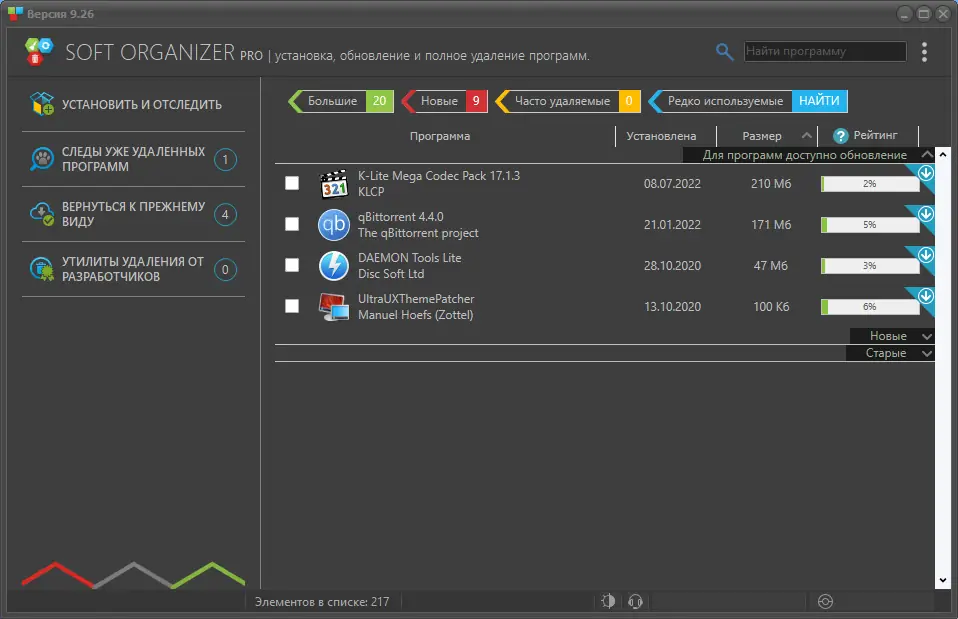
Task: Click the UltraUXThemePatcher icon
Action: (334, 307)
